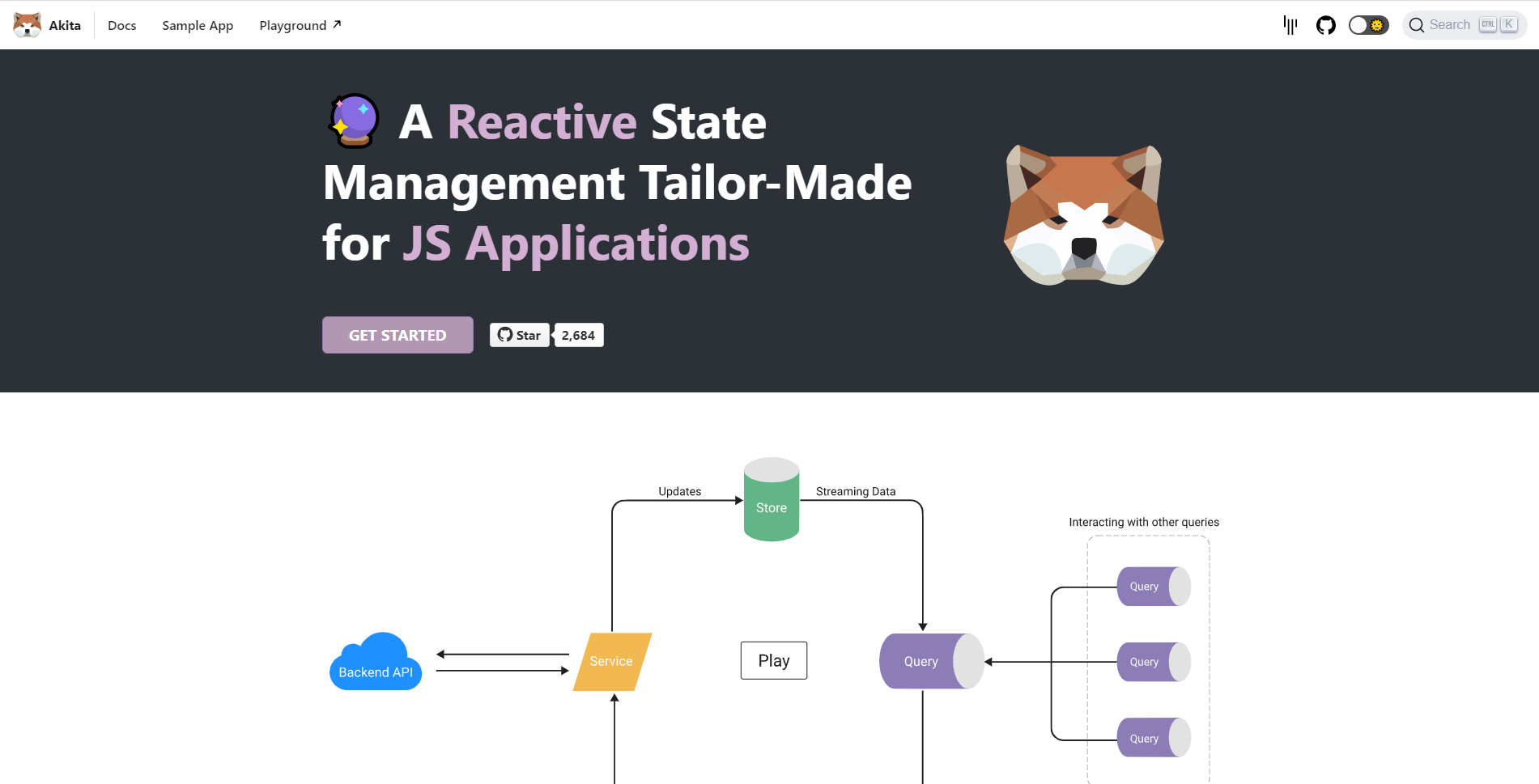This screenshot has width=1539, height=784.
Task: Open the Gitter chat icon
Action: 1290,25
